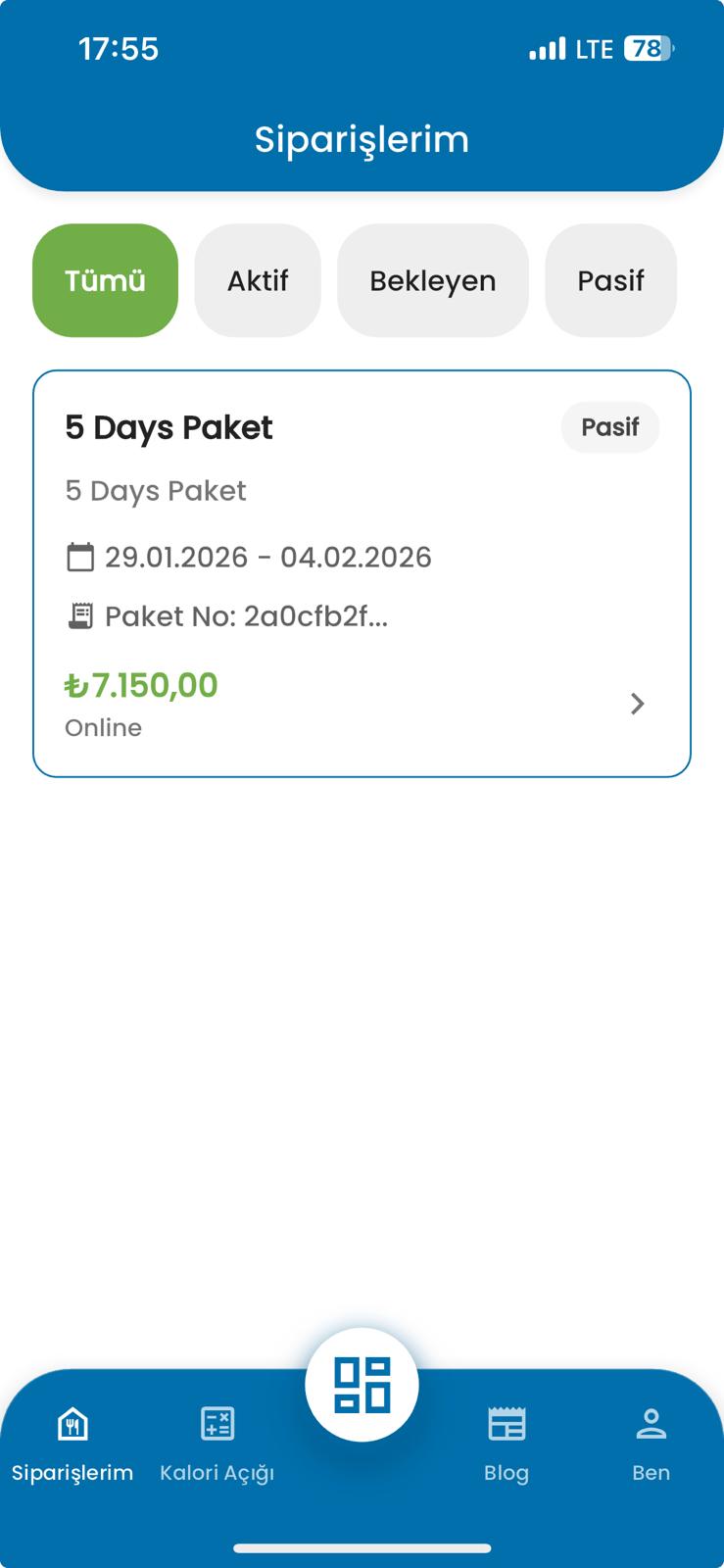724x1568 pixels.
Task: Filter orders by the Pasif tab
Action: point(610,280)
